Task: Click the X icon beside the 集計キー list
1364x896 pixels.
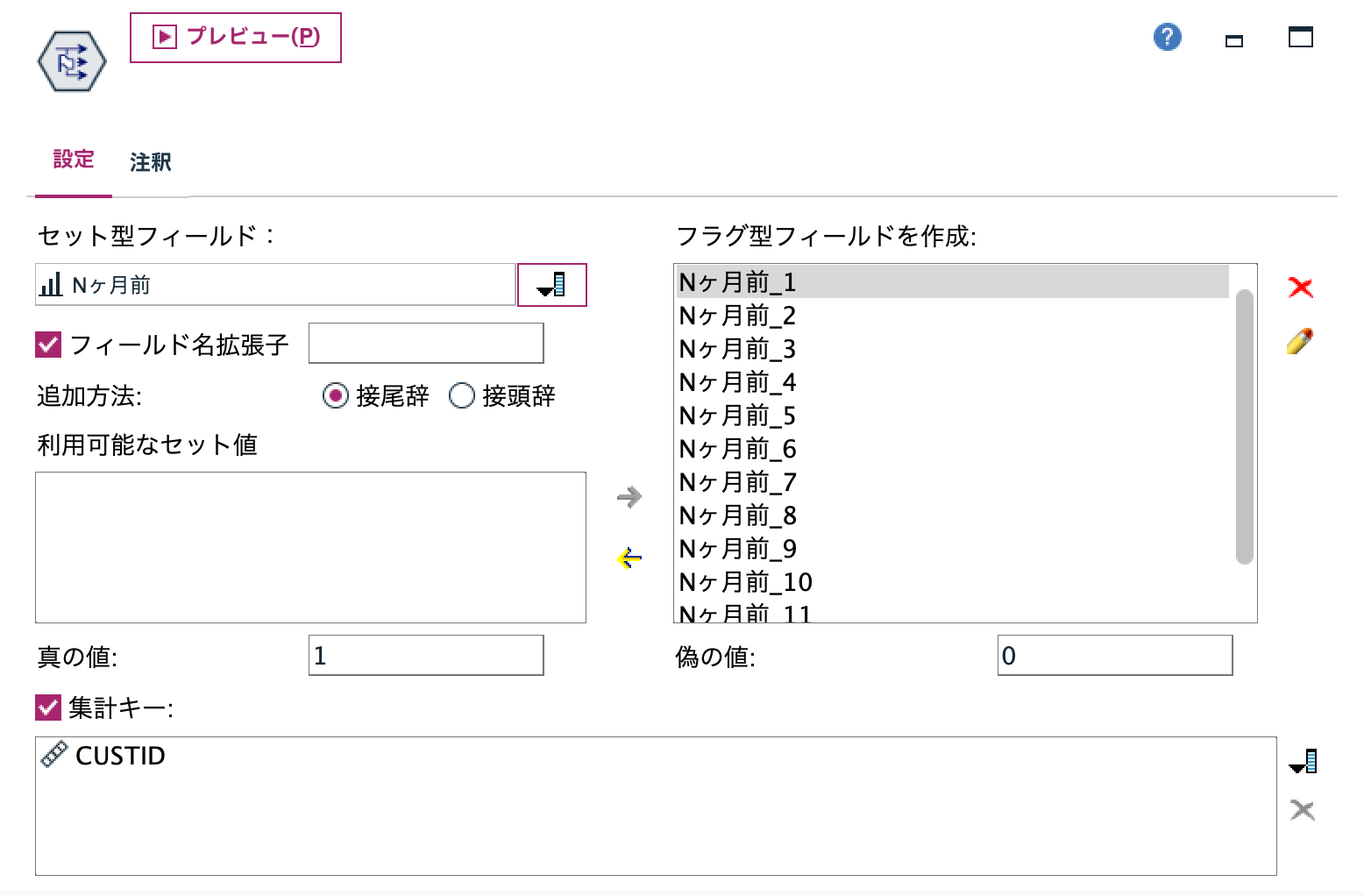Action: pyautogui.click(x=1303, y=807)
